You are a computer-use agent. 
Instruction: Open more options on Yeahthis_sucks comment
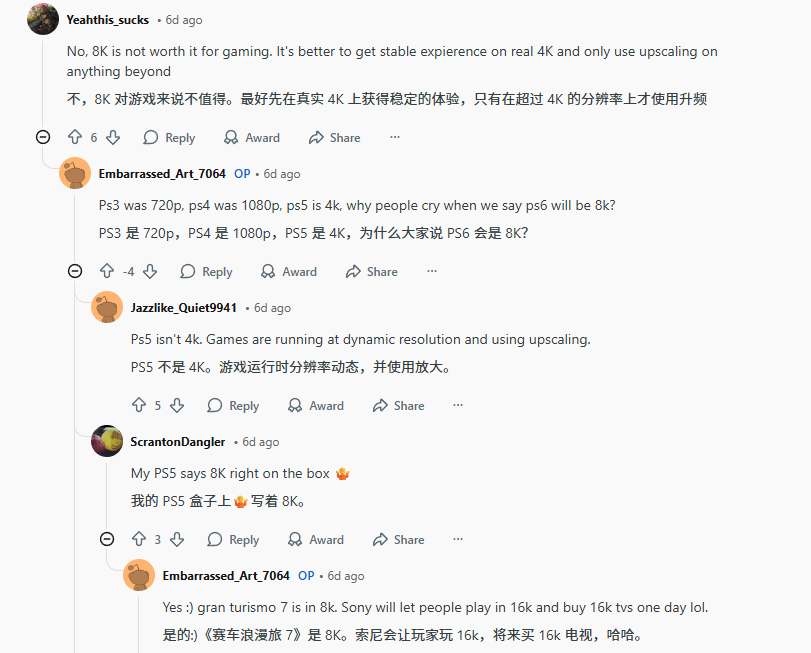click(395, 138)
